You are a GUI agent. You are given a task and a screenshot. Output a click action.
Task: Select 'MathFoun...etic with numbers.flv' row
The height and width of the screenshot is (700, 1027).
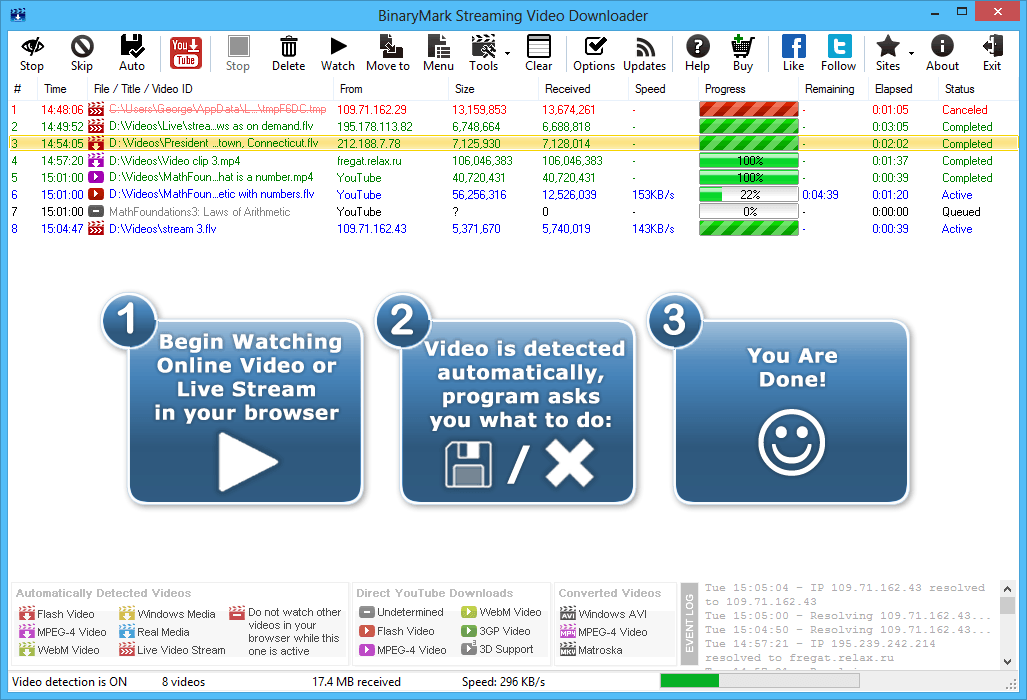pos(514,194)
